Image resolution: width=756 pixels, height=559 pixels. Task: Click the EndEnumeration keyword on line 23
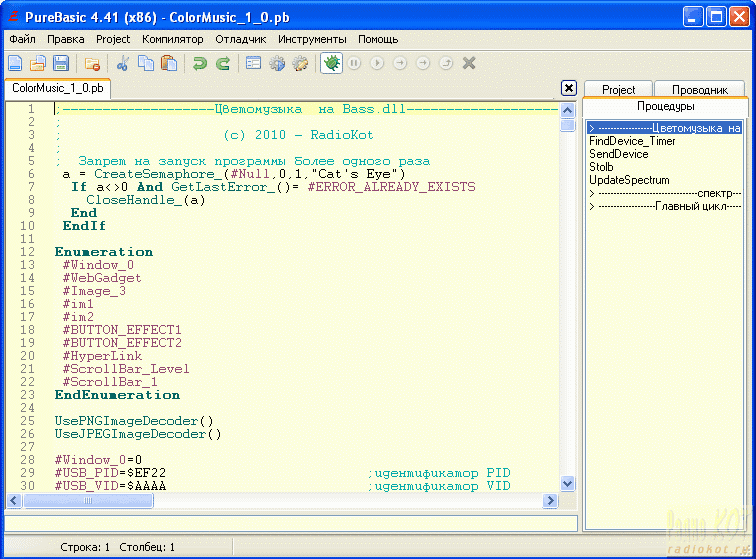pos(117,395)
